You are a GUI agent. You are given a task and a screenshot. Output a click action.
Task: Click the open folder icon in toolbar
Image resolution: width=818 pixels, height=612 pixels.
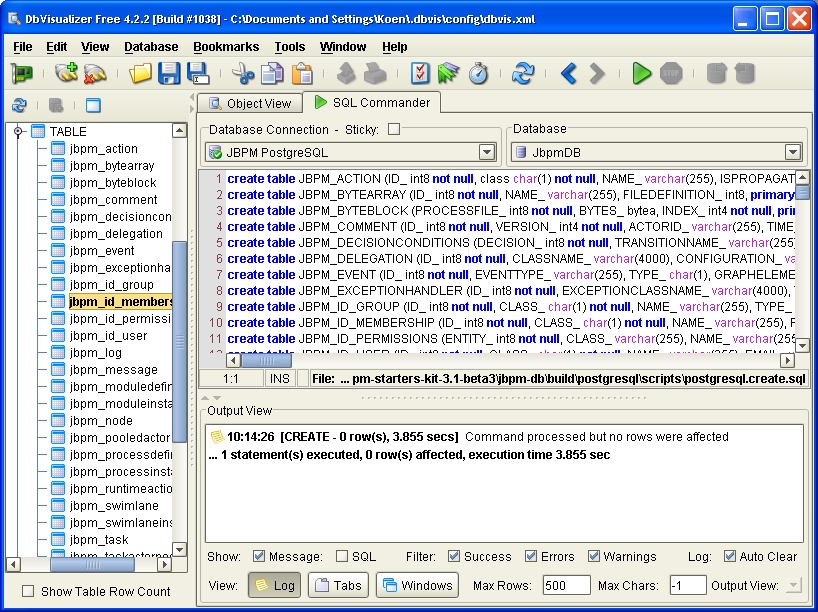[141, 73]
